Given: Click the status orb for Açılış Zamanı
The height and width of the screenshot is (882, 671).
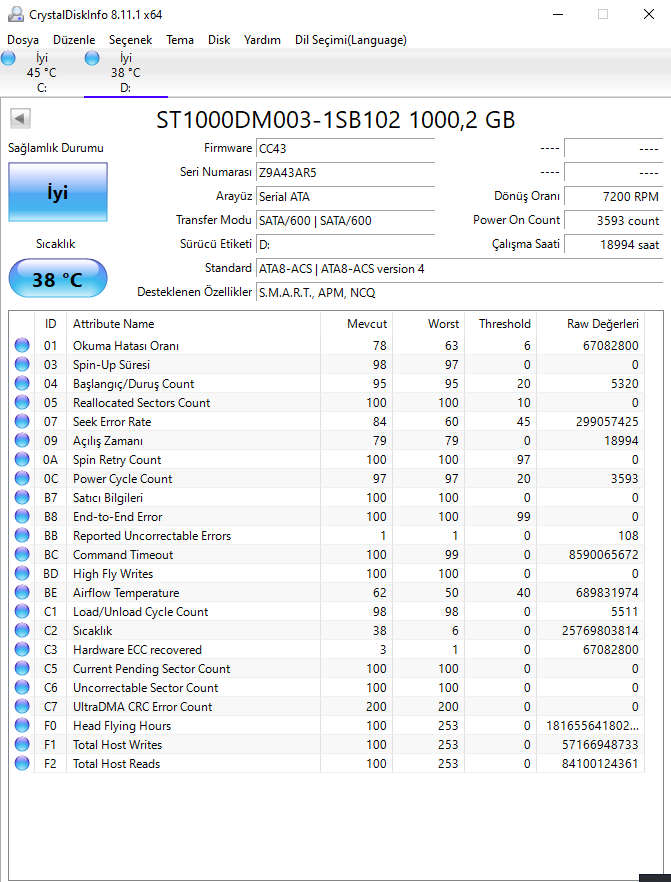Looking at the screenshot, I should 22,440.
